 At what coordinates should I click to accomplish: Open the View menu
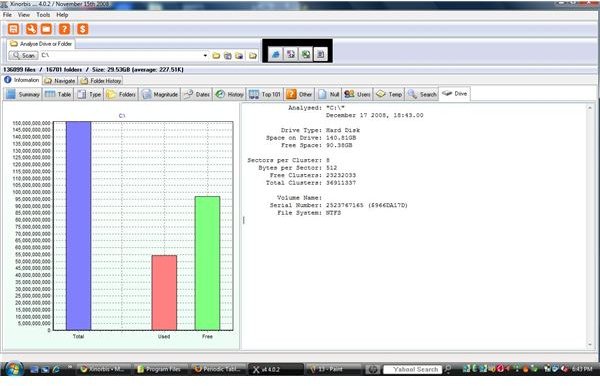[x=24, y=15]
